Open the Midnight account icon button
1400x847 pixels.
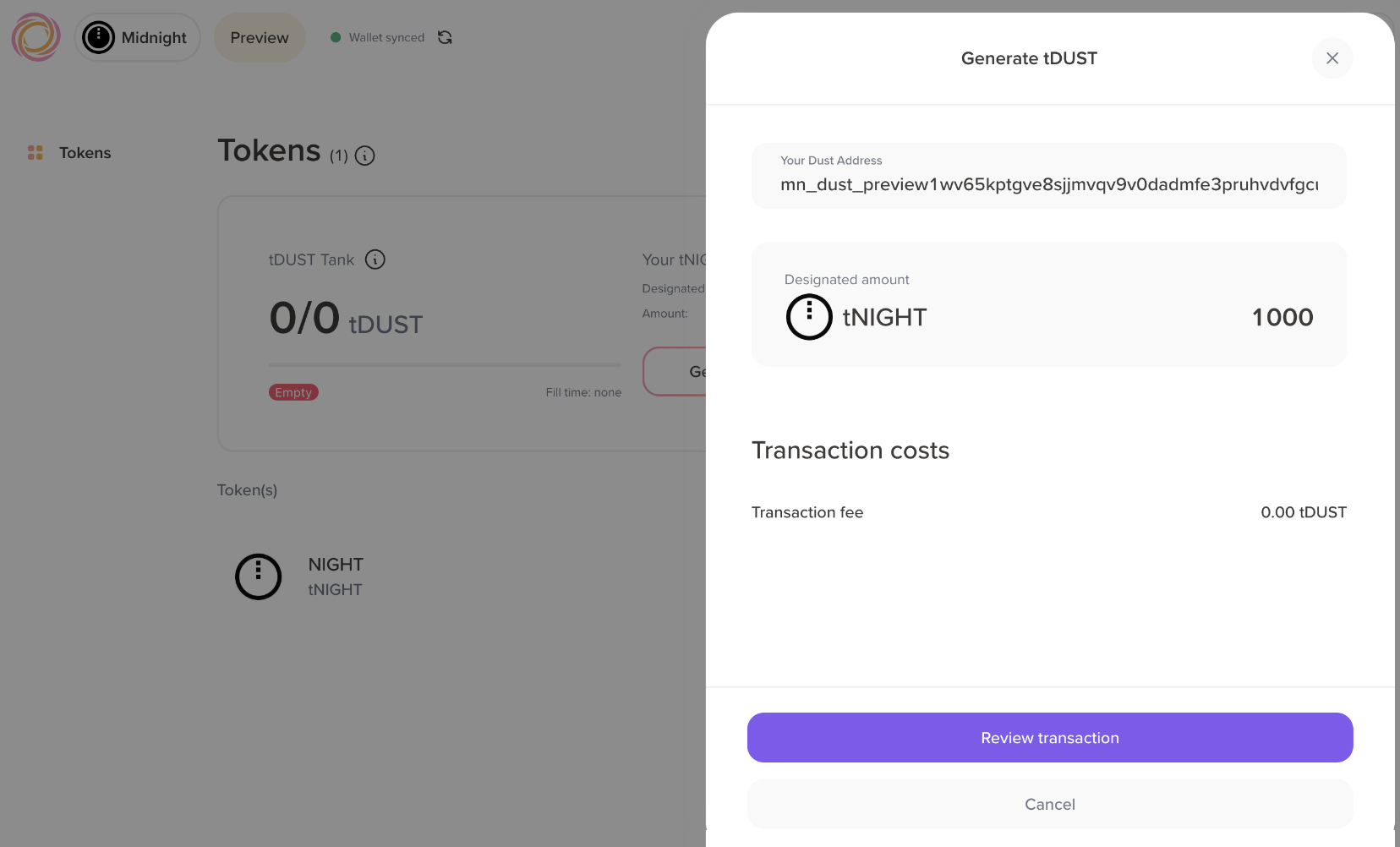99,37
